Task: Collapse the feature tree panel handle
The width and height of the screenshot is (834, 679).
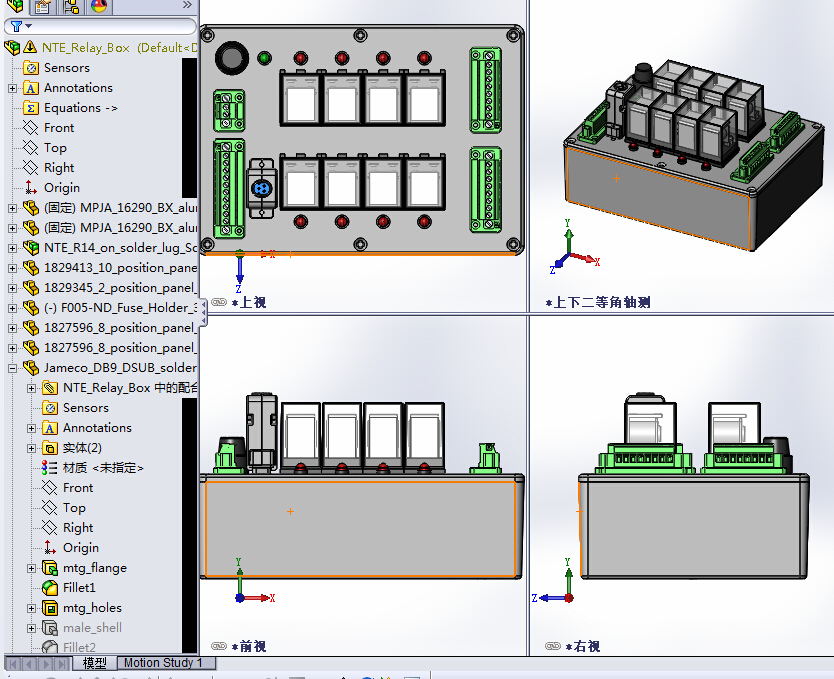Action: coord(204,312)
